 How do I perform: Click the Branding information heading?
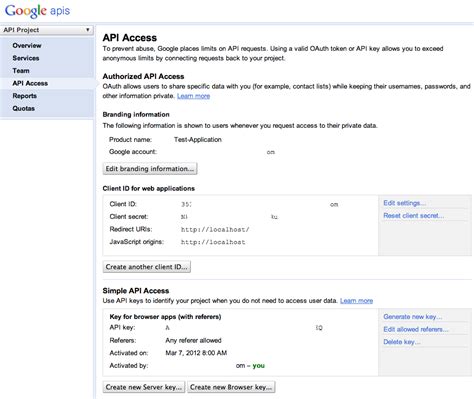tap(136, 115)
